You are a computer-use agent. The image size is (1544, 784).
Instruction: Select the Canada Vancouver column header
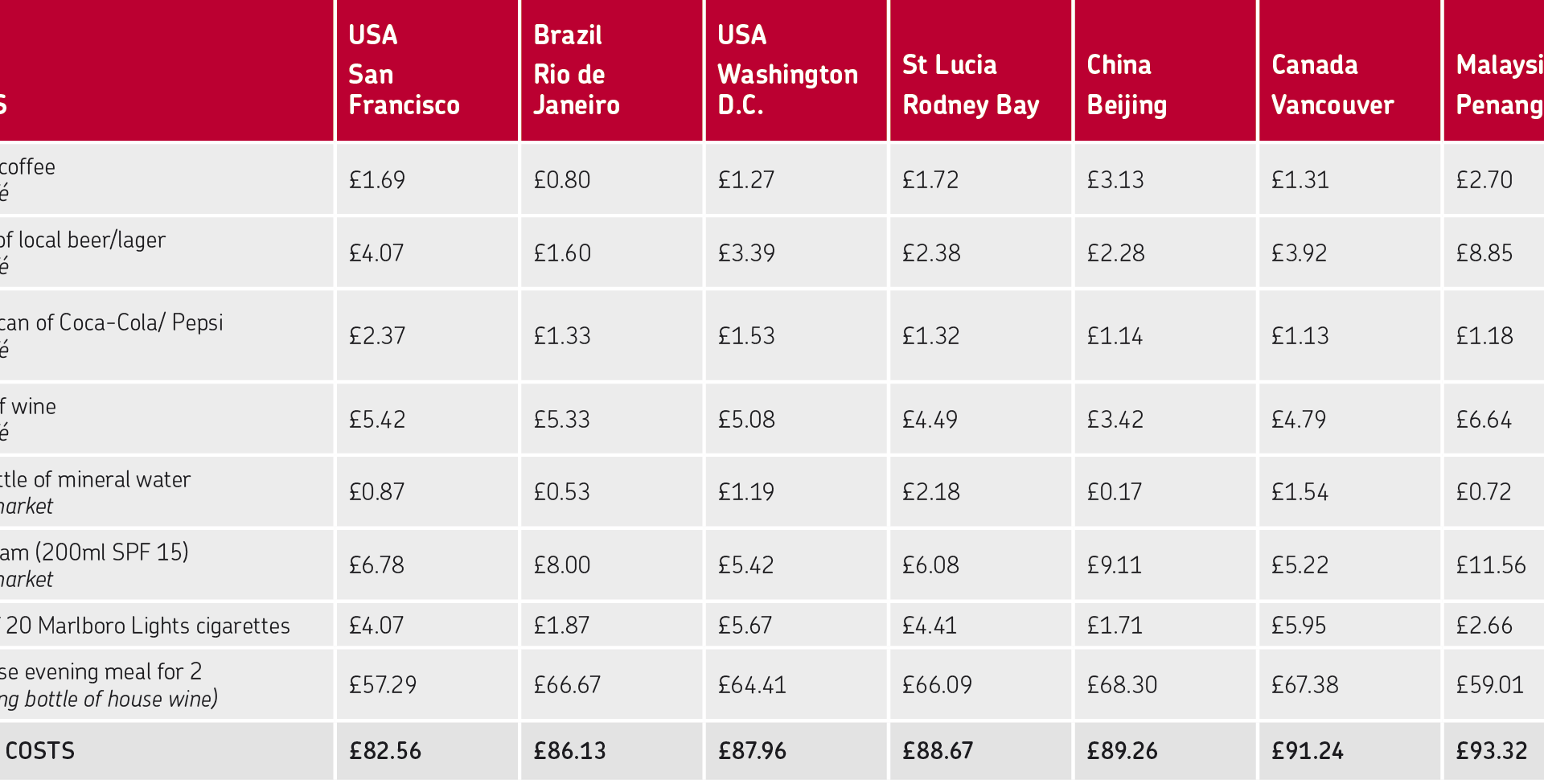pos(1349,70)
